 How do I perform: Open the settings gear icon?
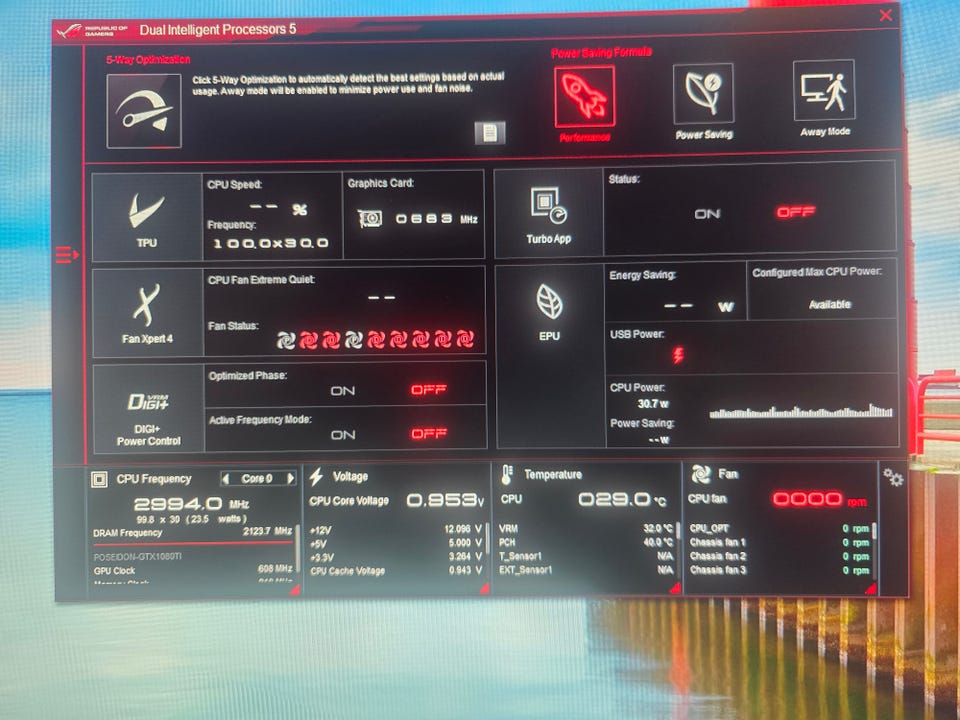point(893,476)
